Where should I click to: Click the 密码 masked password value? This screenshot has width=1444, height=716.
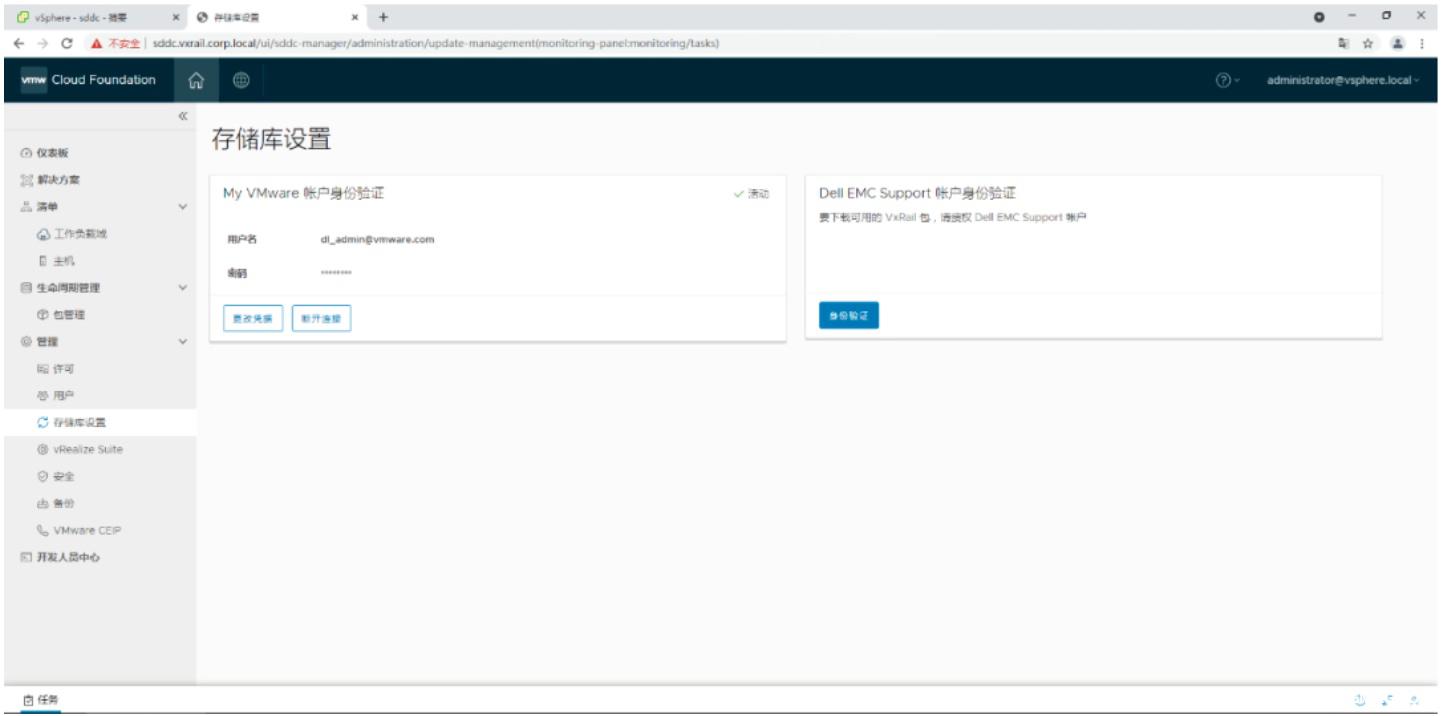point(336,272)
